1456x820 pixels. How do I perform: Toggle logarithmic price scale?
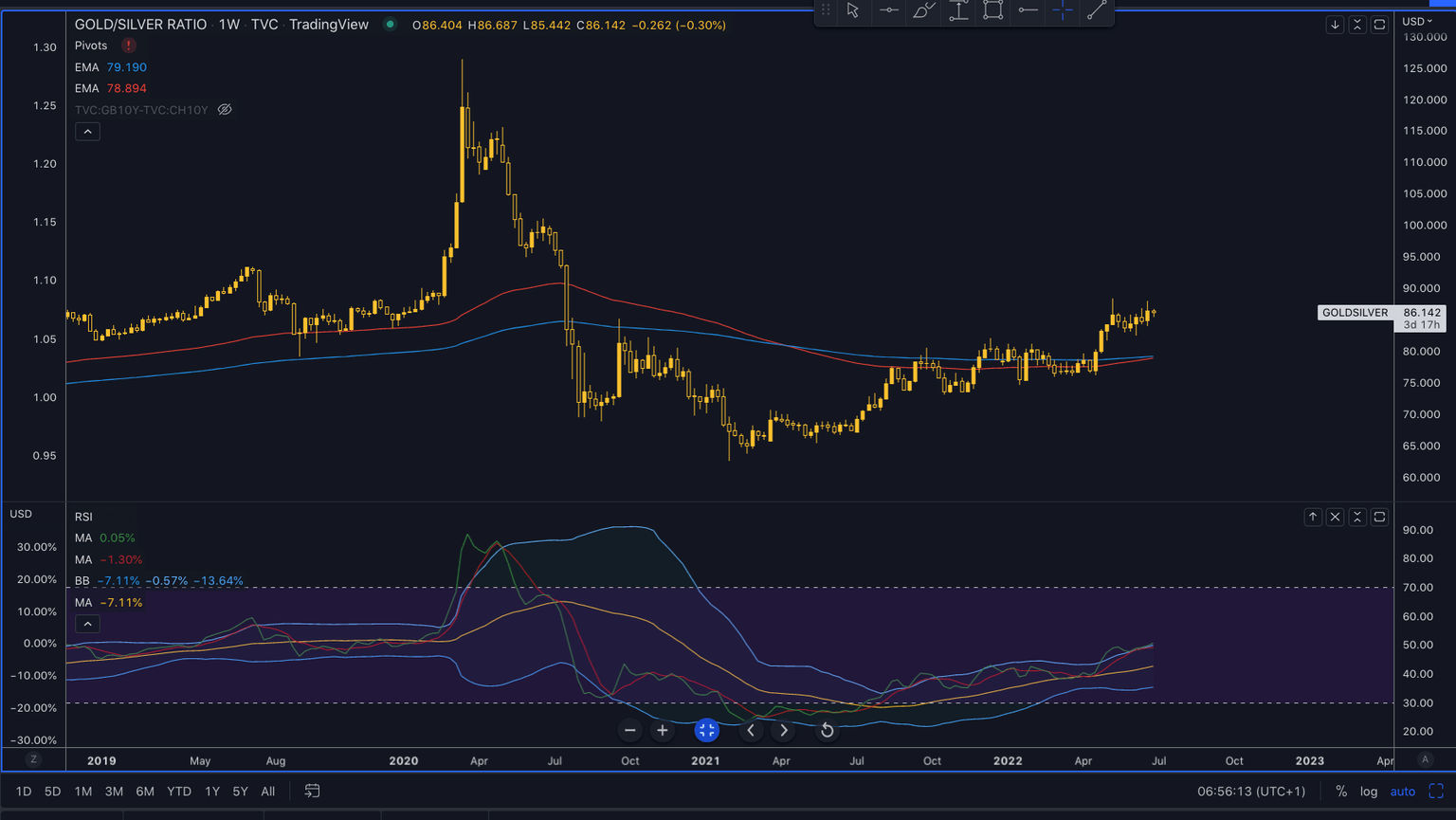(x=1369, y=791)
